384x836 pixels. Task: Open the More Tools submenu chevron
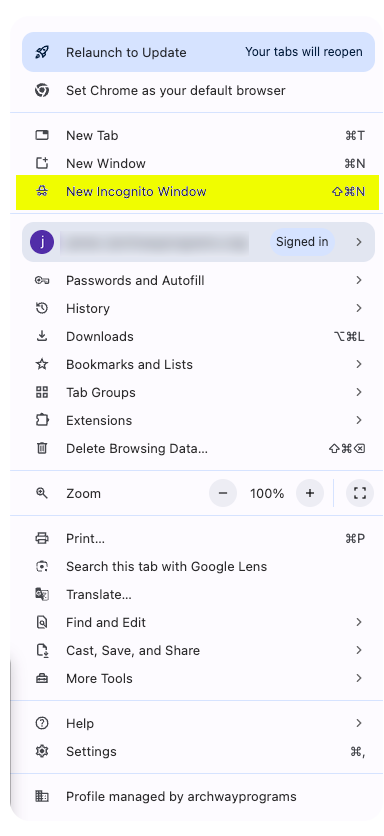359,678
